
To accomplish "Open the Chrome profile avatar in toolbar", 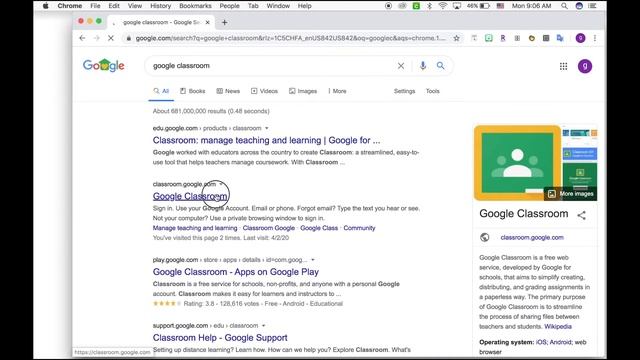I will pyautogui.click(x=580, y=38).
